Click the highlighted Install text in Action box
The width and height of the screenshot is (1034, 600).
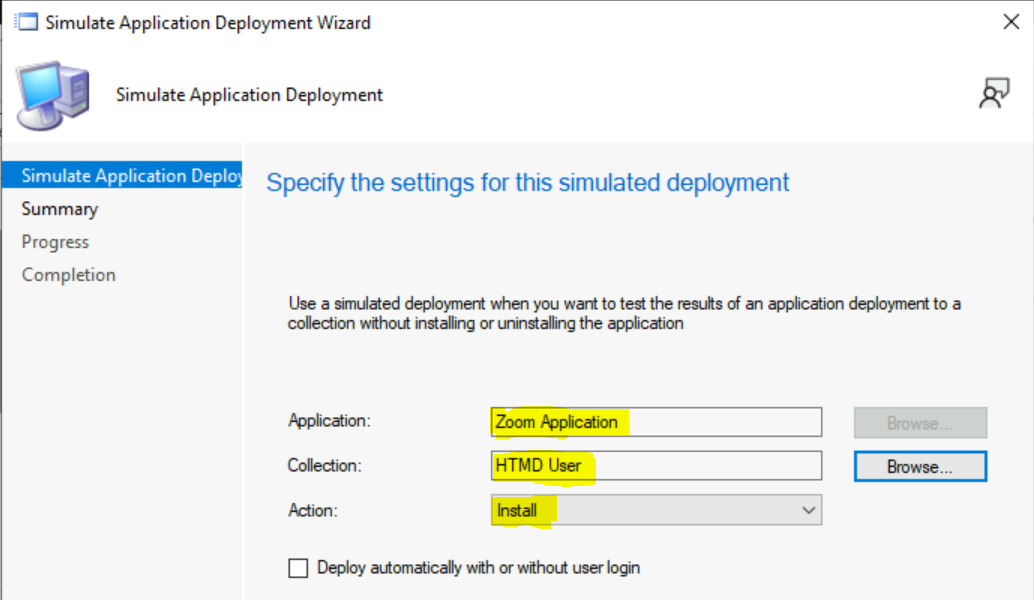[x=519, y=510]
